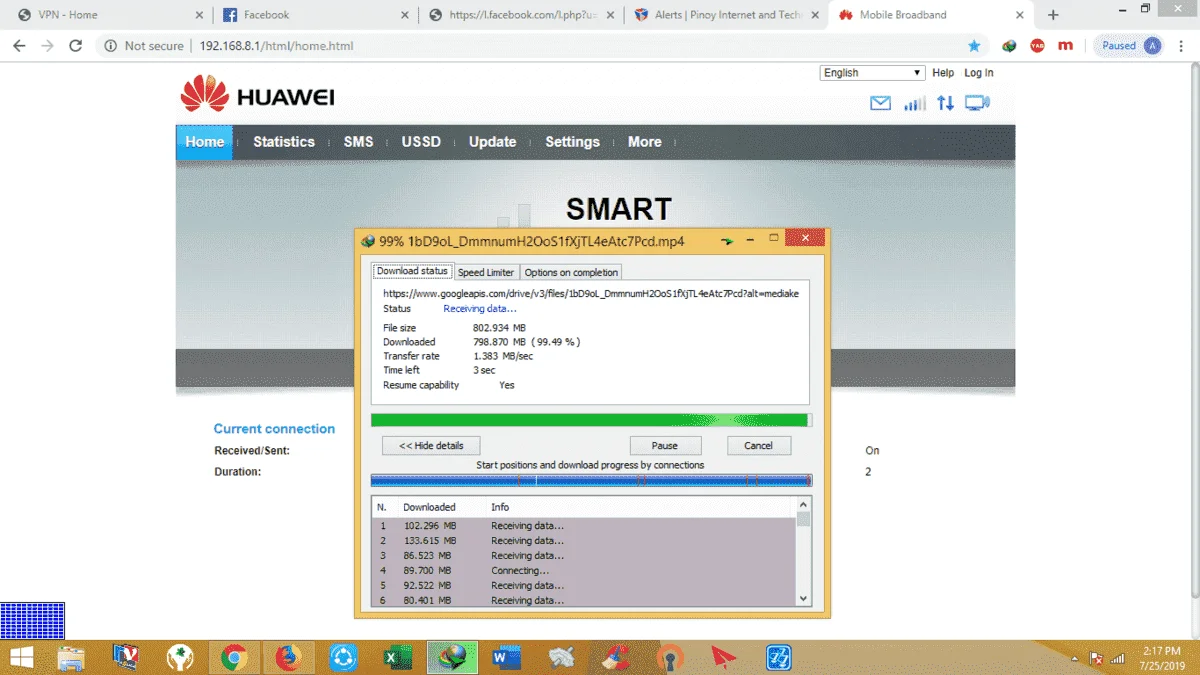1200x675 pixels.
Task: Click the Log In link
Action: click(x=979, y=73)
